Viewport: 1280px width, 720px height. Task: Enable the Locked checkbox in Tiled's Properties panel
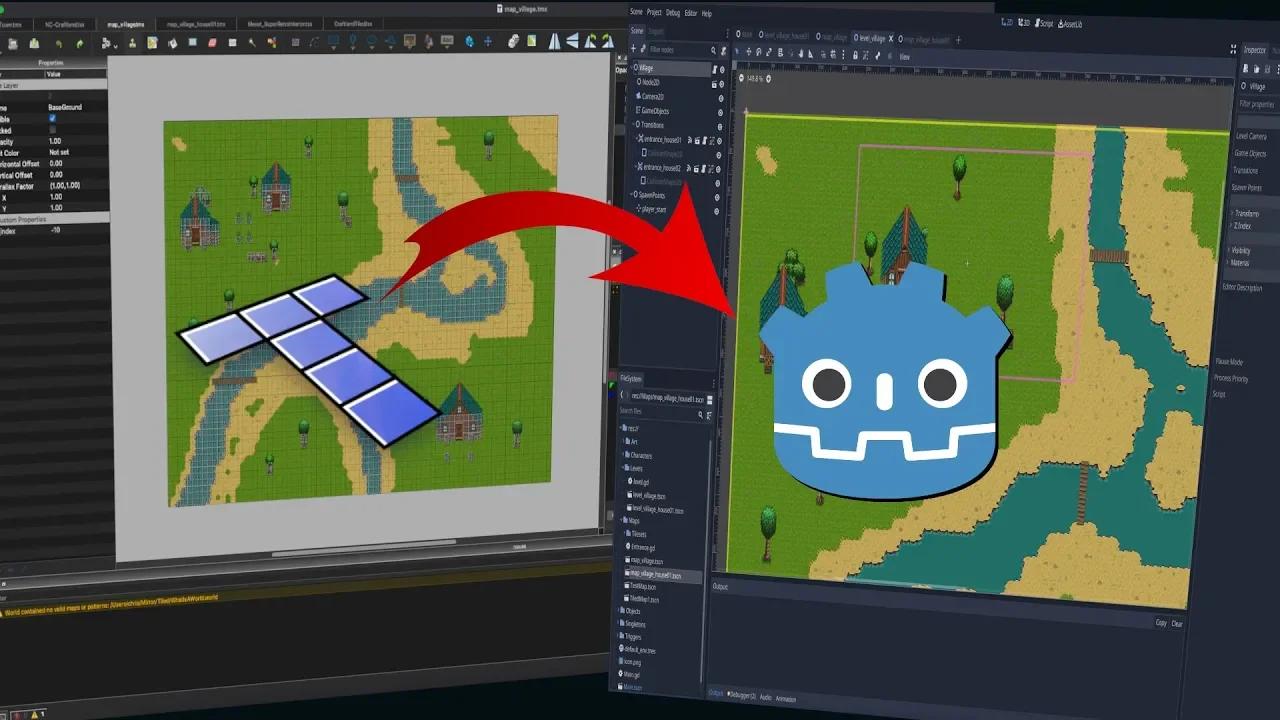(52, 129)
